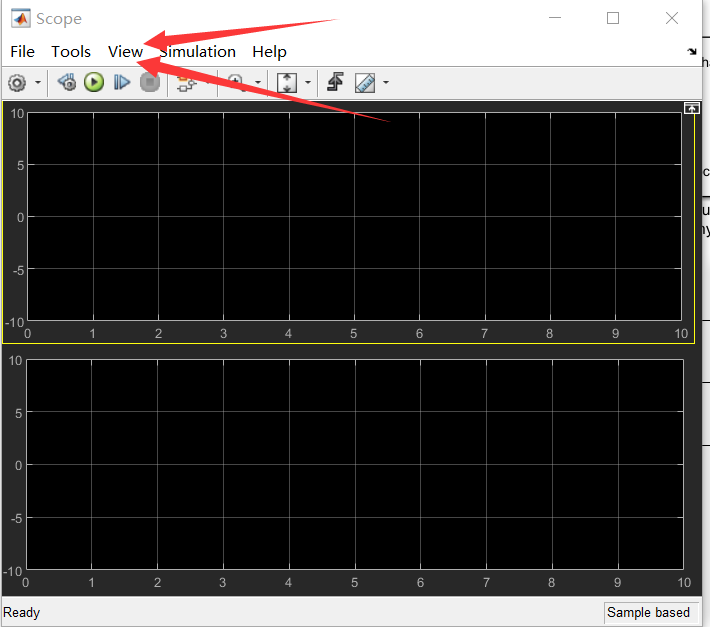Click the Highlight Simulink Block icon
Viewport: 710px width, 627px height.
pyautogui.click(x=186, y=84)
